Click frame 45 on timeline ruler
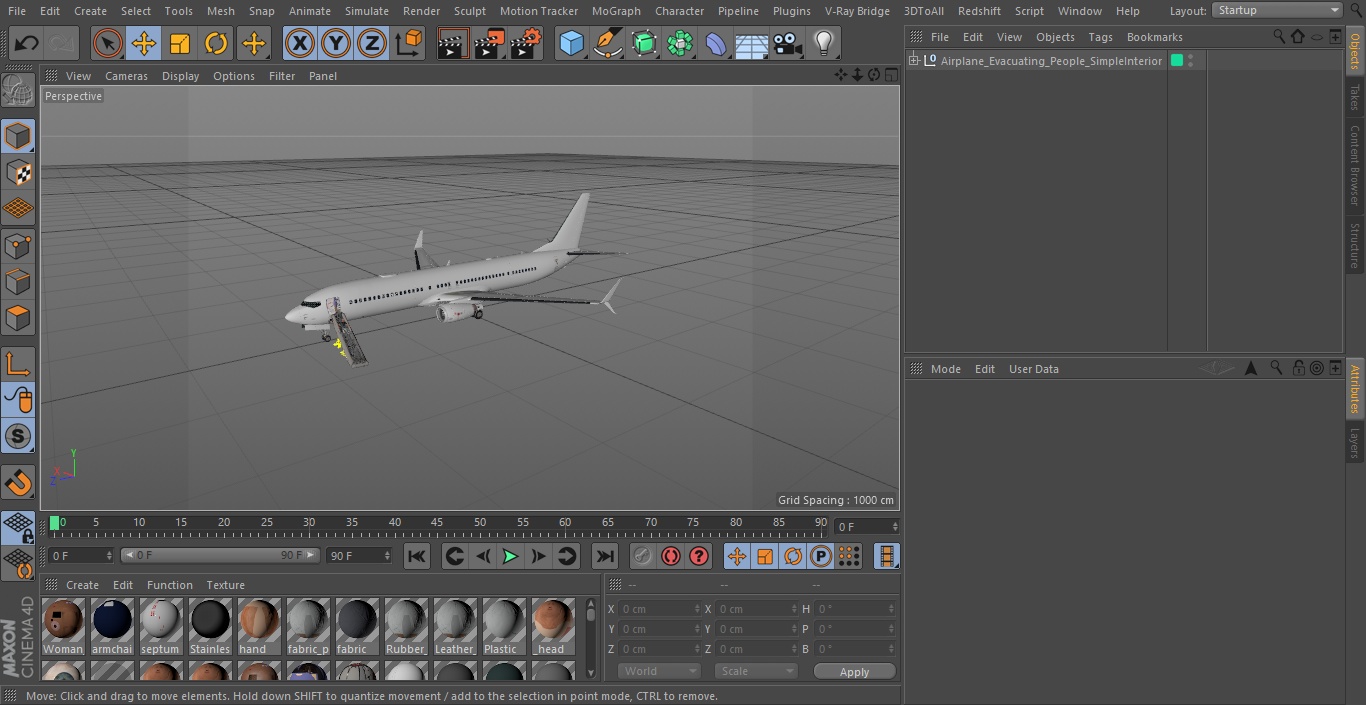This screenshot has height=705, width=1366. pos(437,522)
